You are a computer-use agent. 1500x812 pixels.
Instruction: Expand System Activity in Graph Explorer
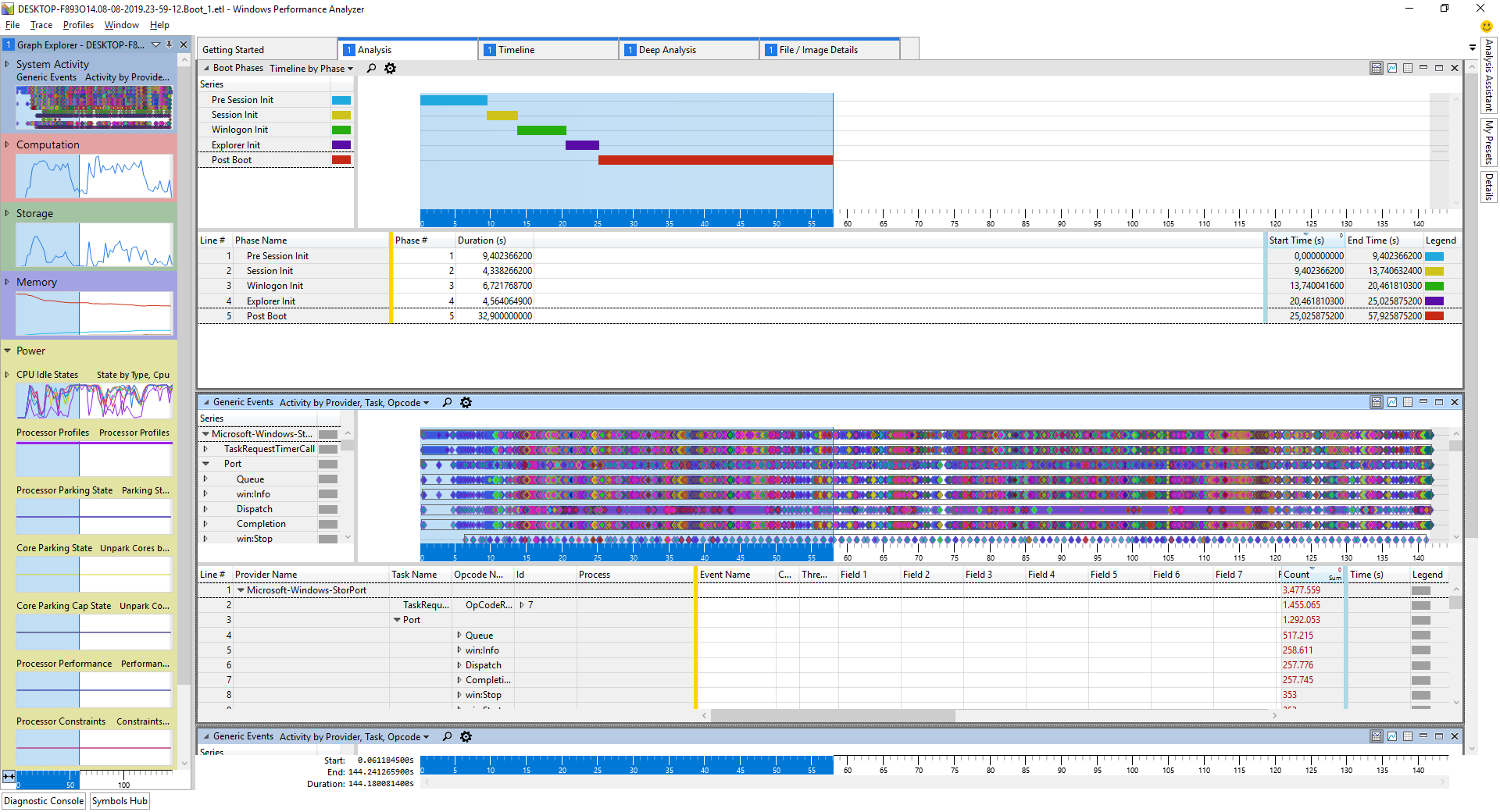tap(7, 64)
